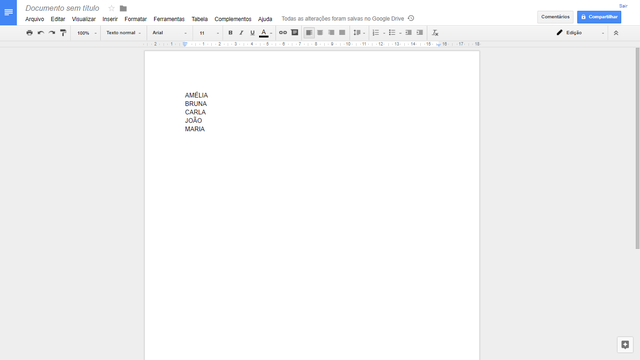Image resolution: width=640 pixels, height=360 pixels.
Task: Apply a bulleted list
Action: pos(392,33)
